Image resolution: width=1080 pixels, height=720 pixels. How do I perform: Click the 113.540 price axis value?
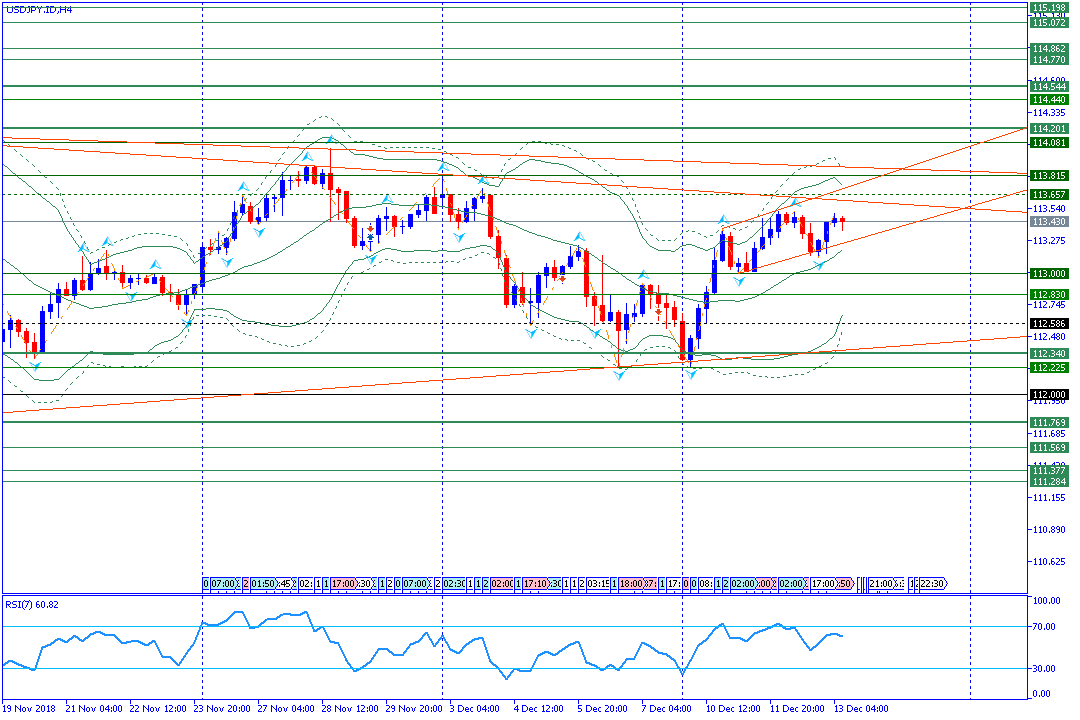click(x=1049, y=208)
